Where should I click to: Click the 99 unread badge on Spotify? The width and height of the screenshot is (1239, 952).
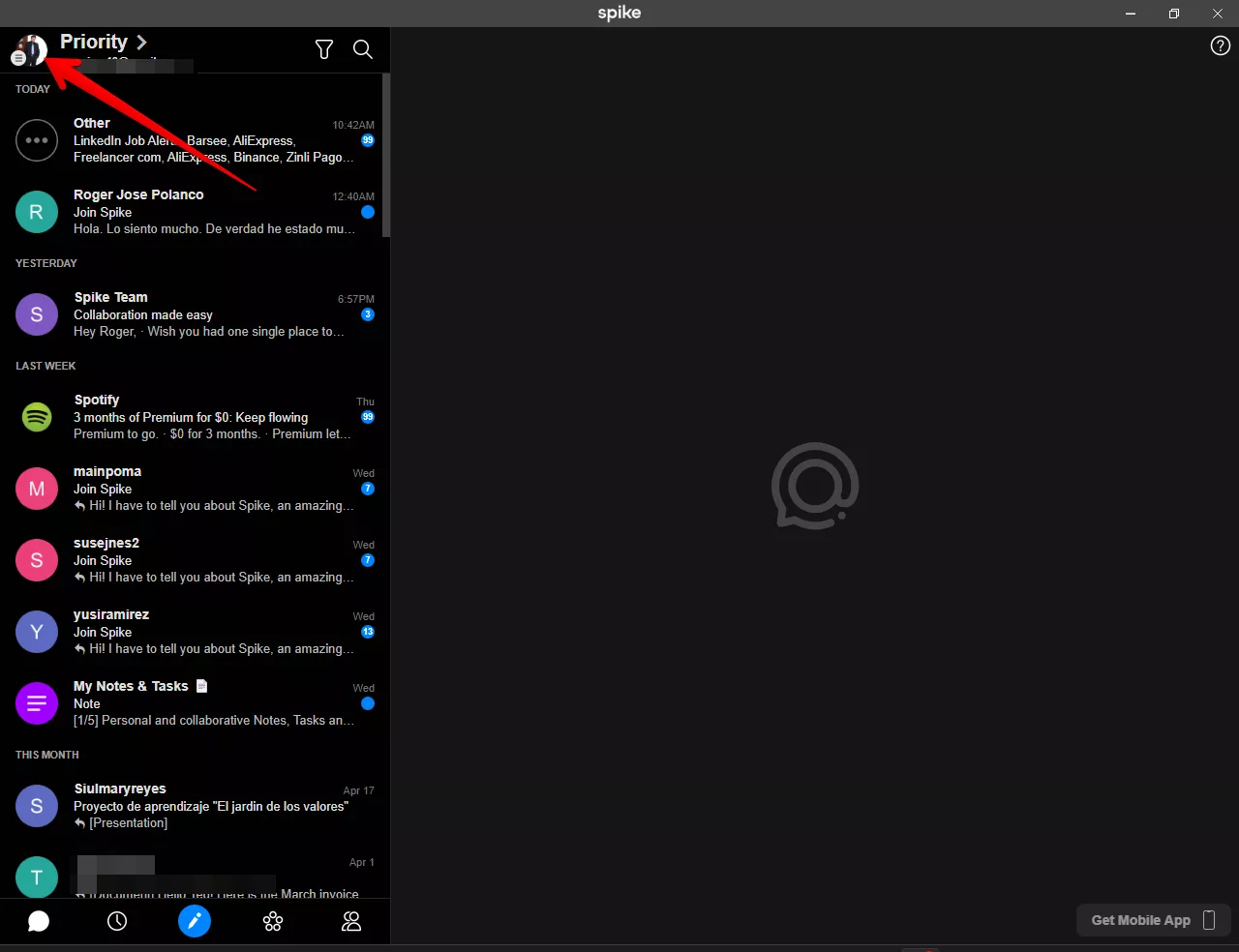point(368,417)
